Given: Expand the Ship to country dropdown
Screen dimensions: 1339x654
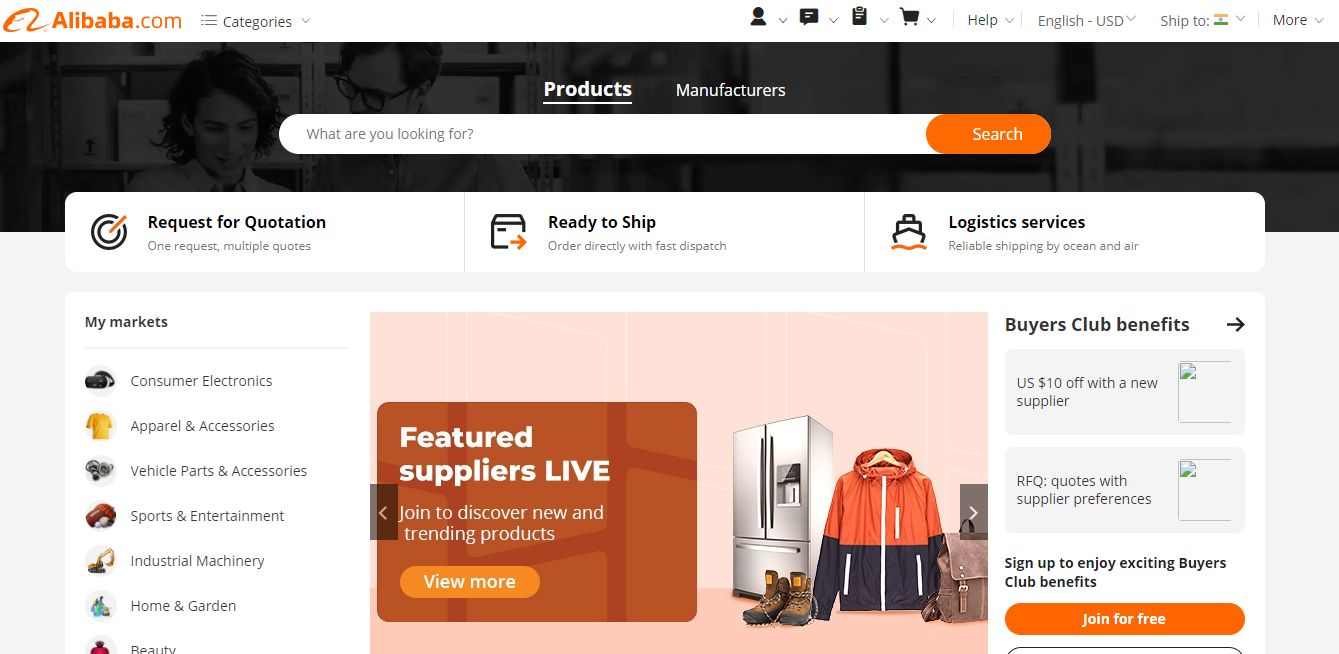Looking at the screenshot, I should [x=1203, y=20].
